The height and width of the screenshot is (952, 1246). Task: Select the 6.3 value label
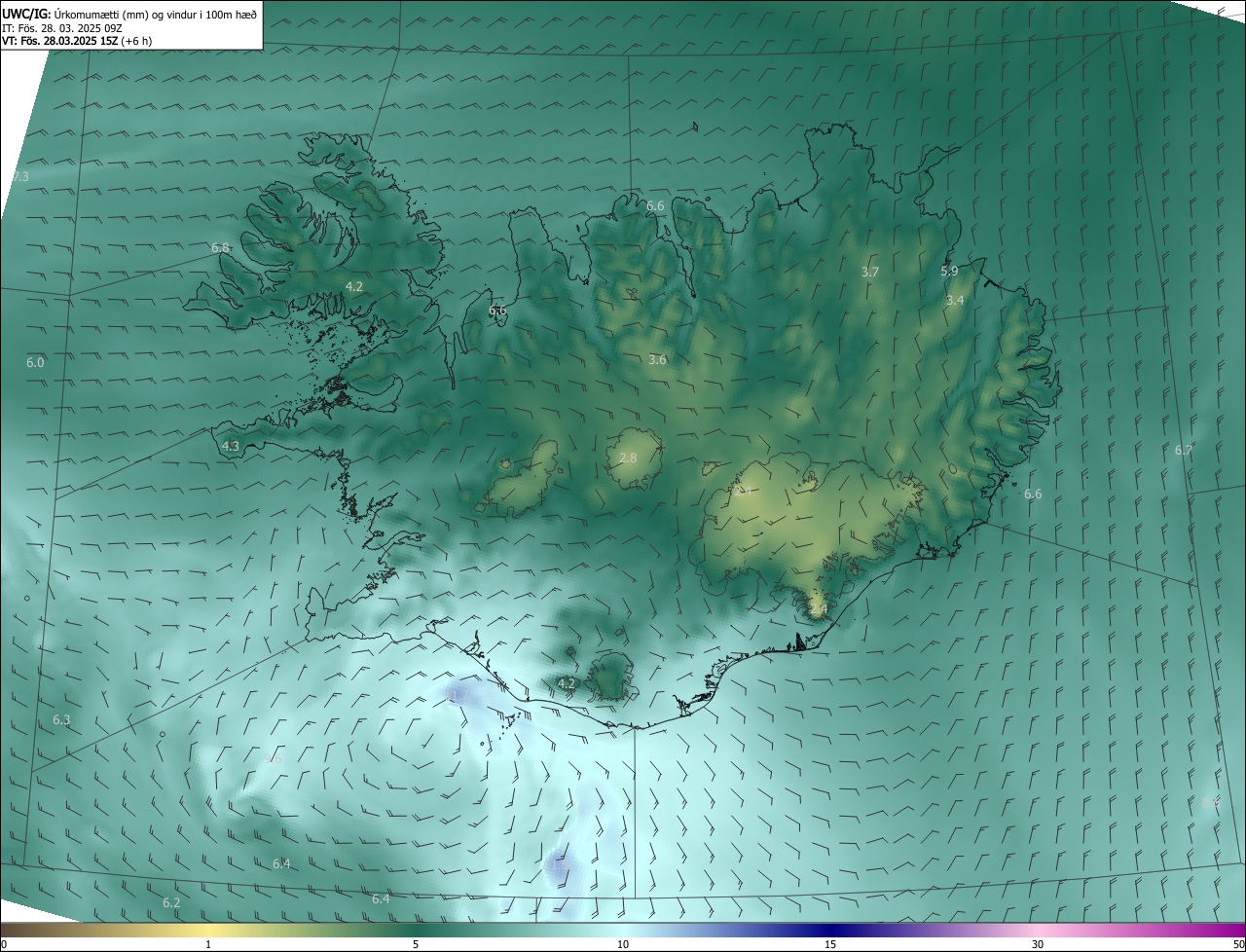click(x=61, y=720)
